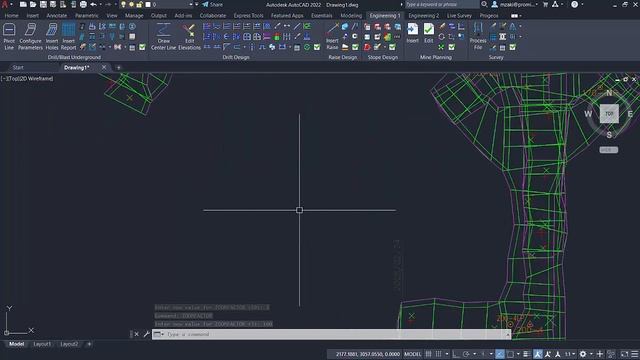Open the Annotate ribbon tab

click(x=57, y=16)
